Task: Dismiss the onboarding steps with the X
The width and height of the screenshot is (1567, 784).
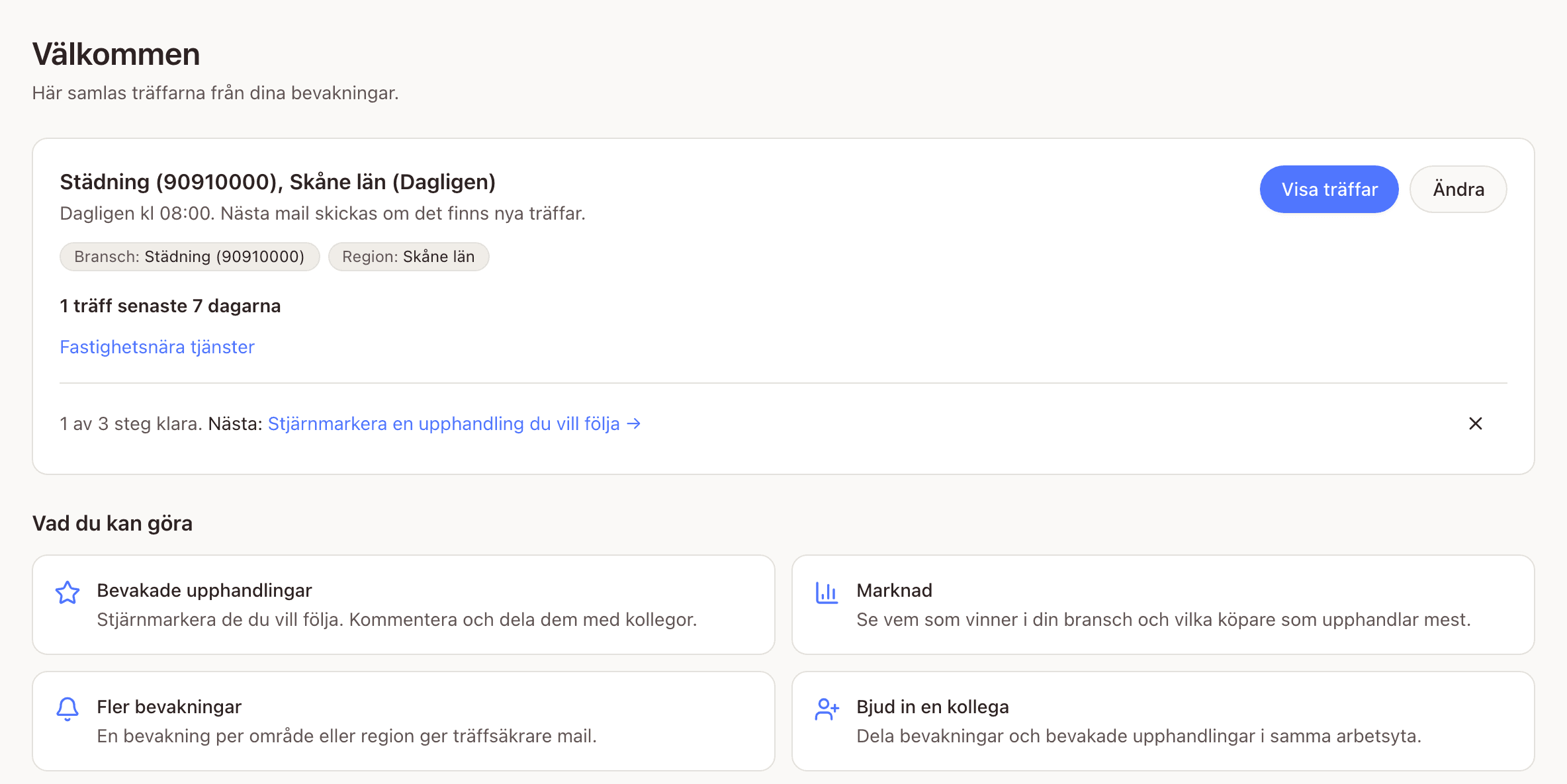Action: click(1476, 423)
